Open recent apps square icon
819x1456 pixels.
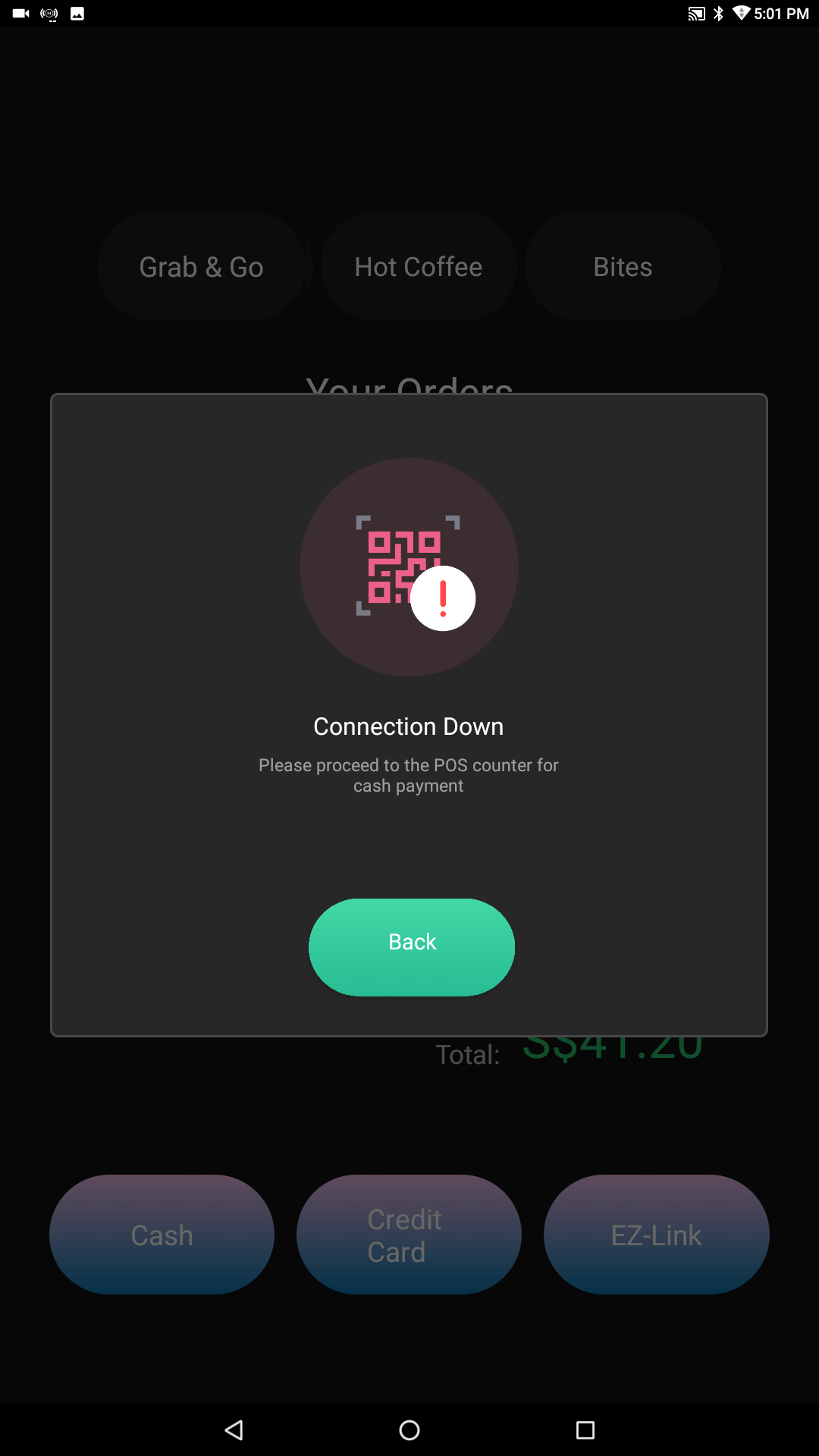pyautogui.click(x=585, y=1430)
